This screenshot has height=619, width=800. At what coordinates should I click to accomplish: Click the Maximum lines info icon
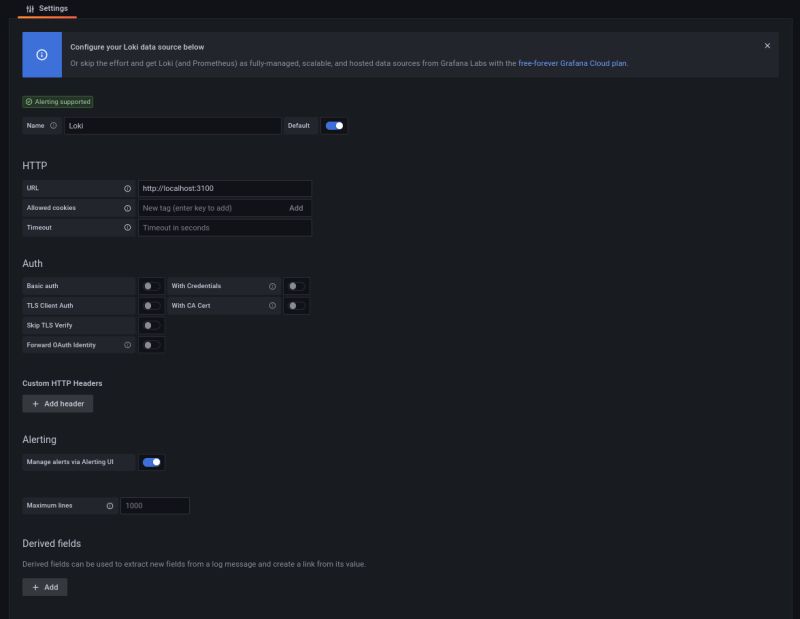point(109,505)
